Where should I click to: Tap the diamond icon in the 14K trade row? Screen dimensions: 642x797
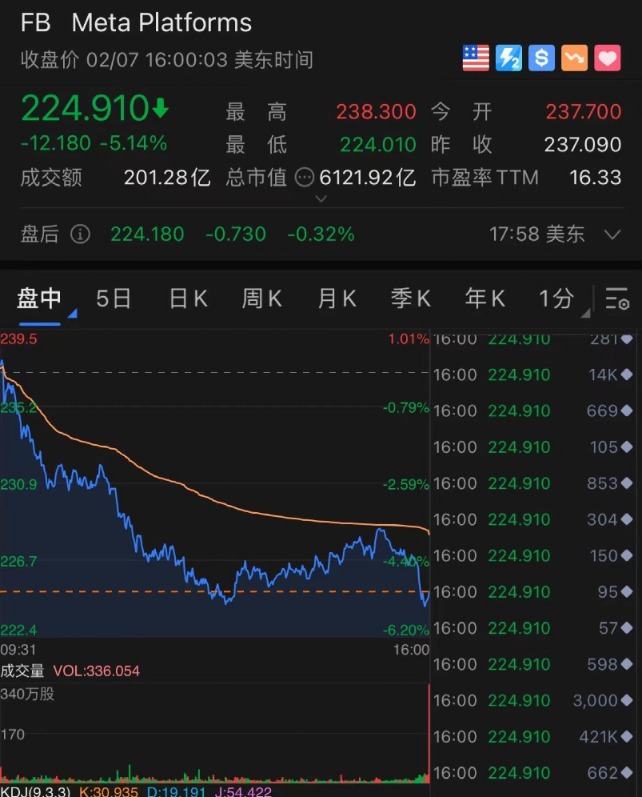pos(627,375)
